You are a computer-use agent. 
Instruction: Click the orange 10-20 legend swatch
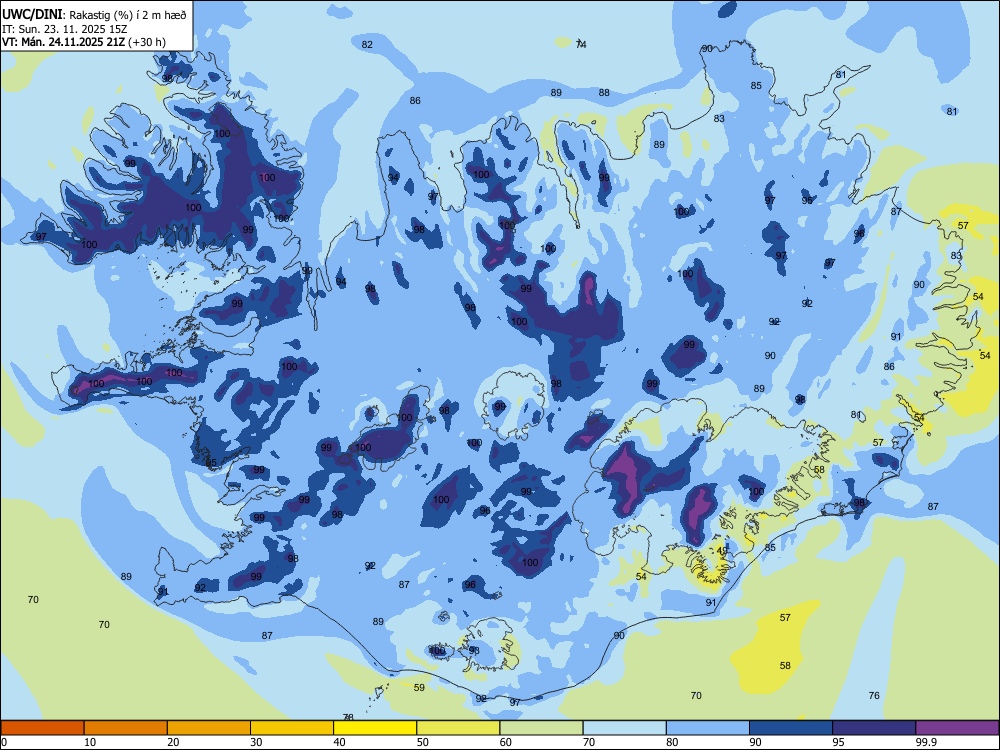coord(126,728)
